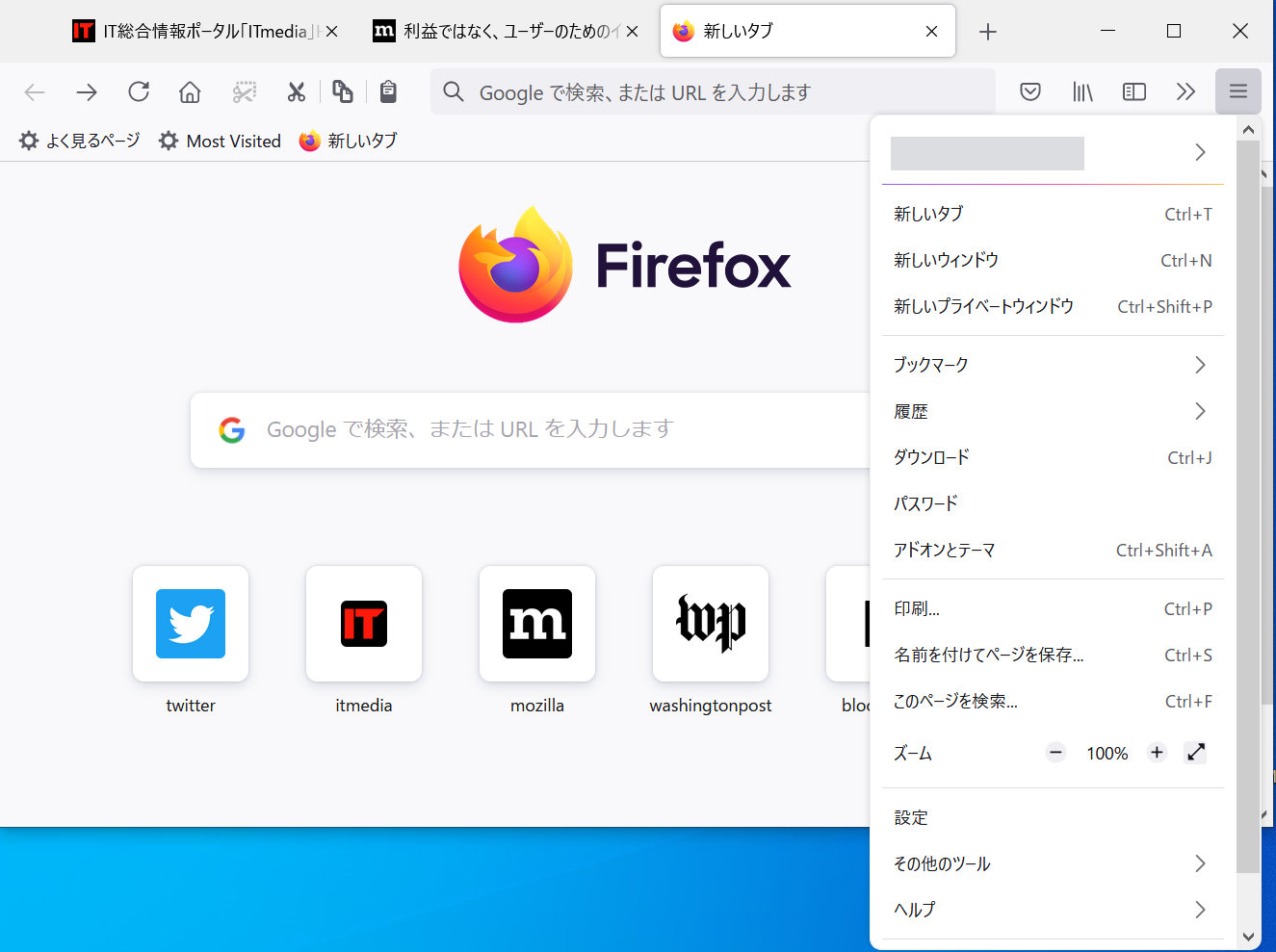
Task: Save to Pocket icon
Action: (x=1030, y=92)
